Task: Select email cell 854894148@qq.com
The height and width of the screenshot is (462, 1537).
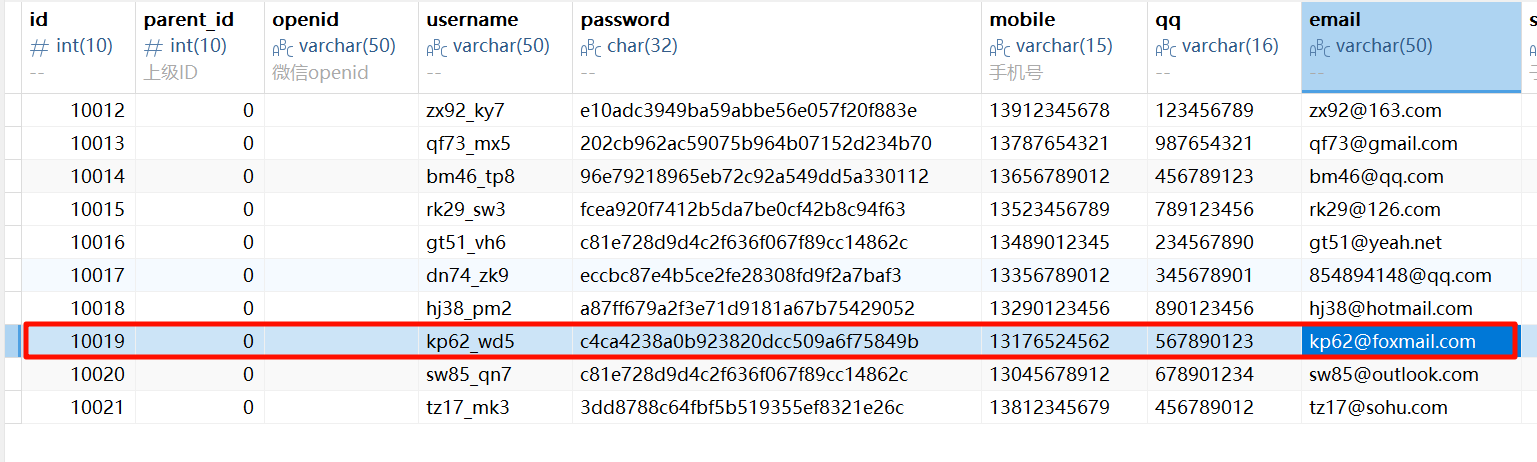Action: pyautogui.click(x=1400, y=275)
